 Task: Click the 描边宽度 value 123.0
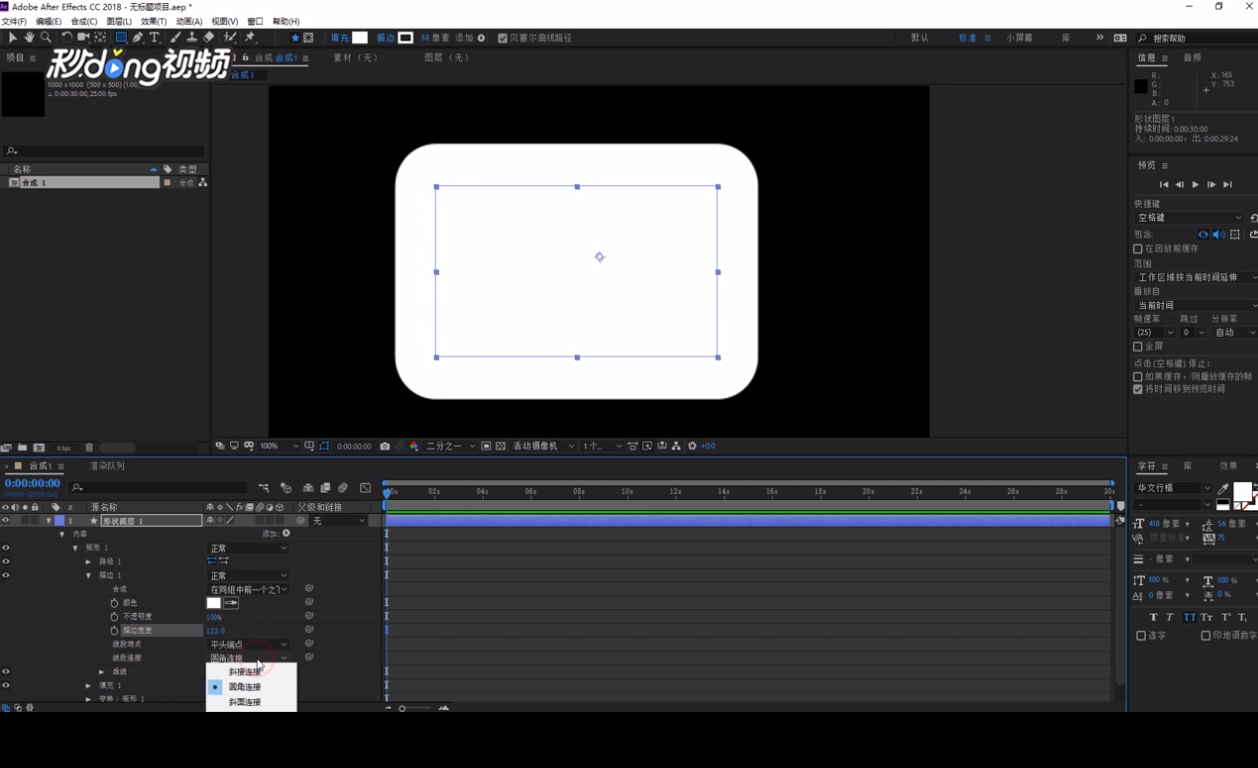[215, 631]
